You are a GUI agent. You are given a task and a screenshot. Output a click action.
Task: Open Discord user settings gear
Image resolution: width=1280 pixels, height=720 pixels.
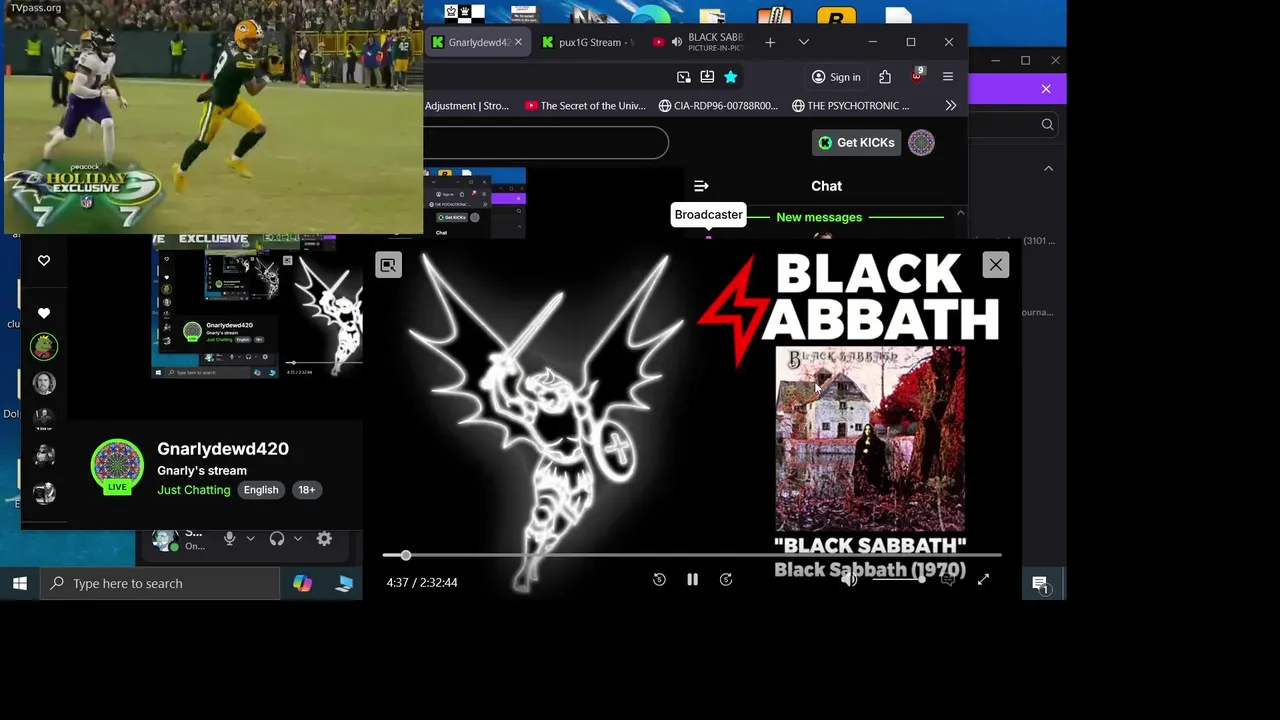(x=324, y=538)
